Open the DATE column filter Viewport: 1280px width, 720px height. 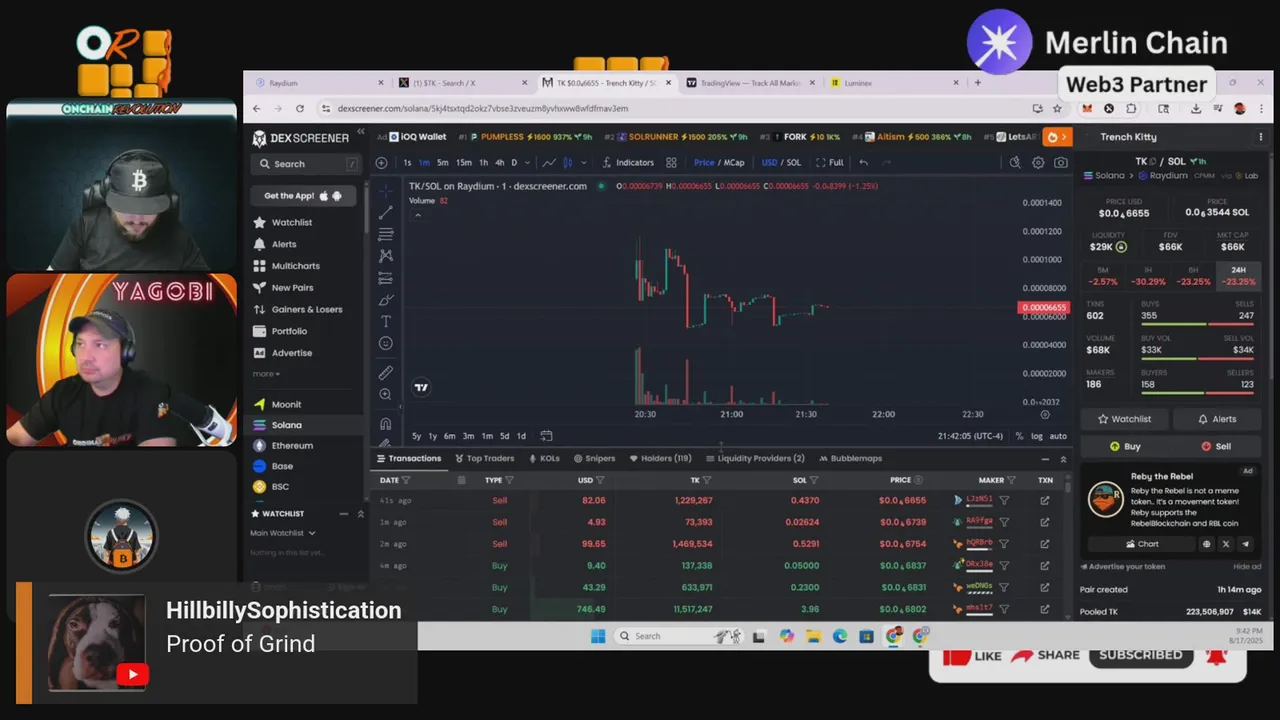point(405,480)
